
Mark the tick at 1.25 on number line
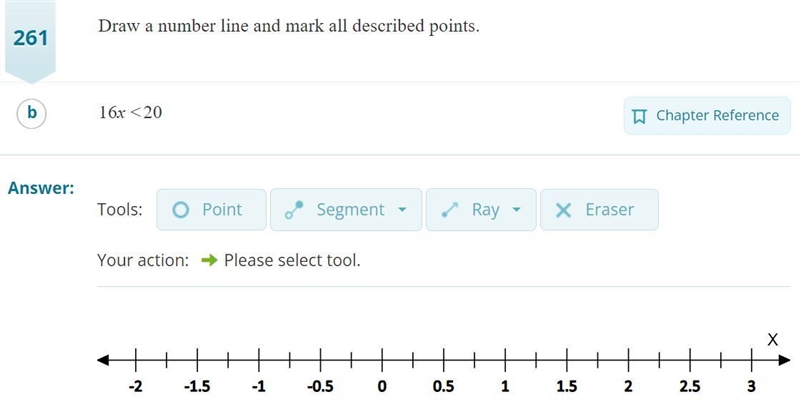536,360
